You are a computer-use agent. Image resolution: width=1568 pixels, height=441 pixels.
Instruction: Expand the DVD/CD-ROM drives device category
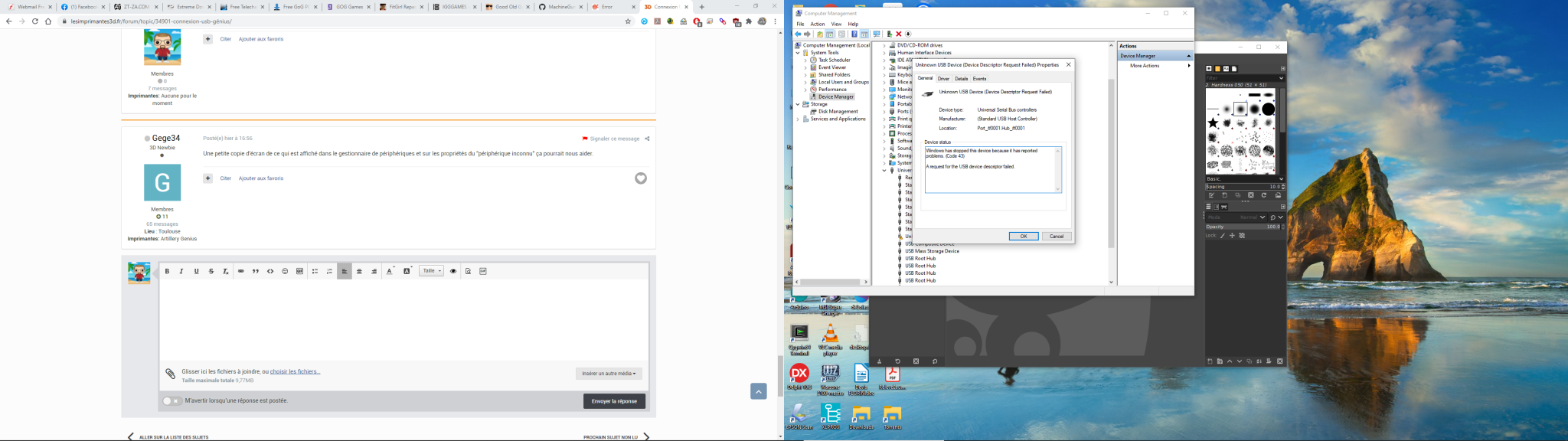(884, 45)
